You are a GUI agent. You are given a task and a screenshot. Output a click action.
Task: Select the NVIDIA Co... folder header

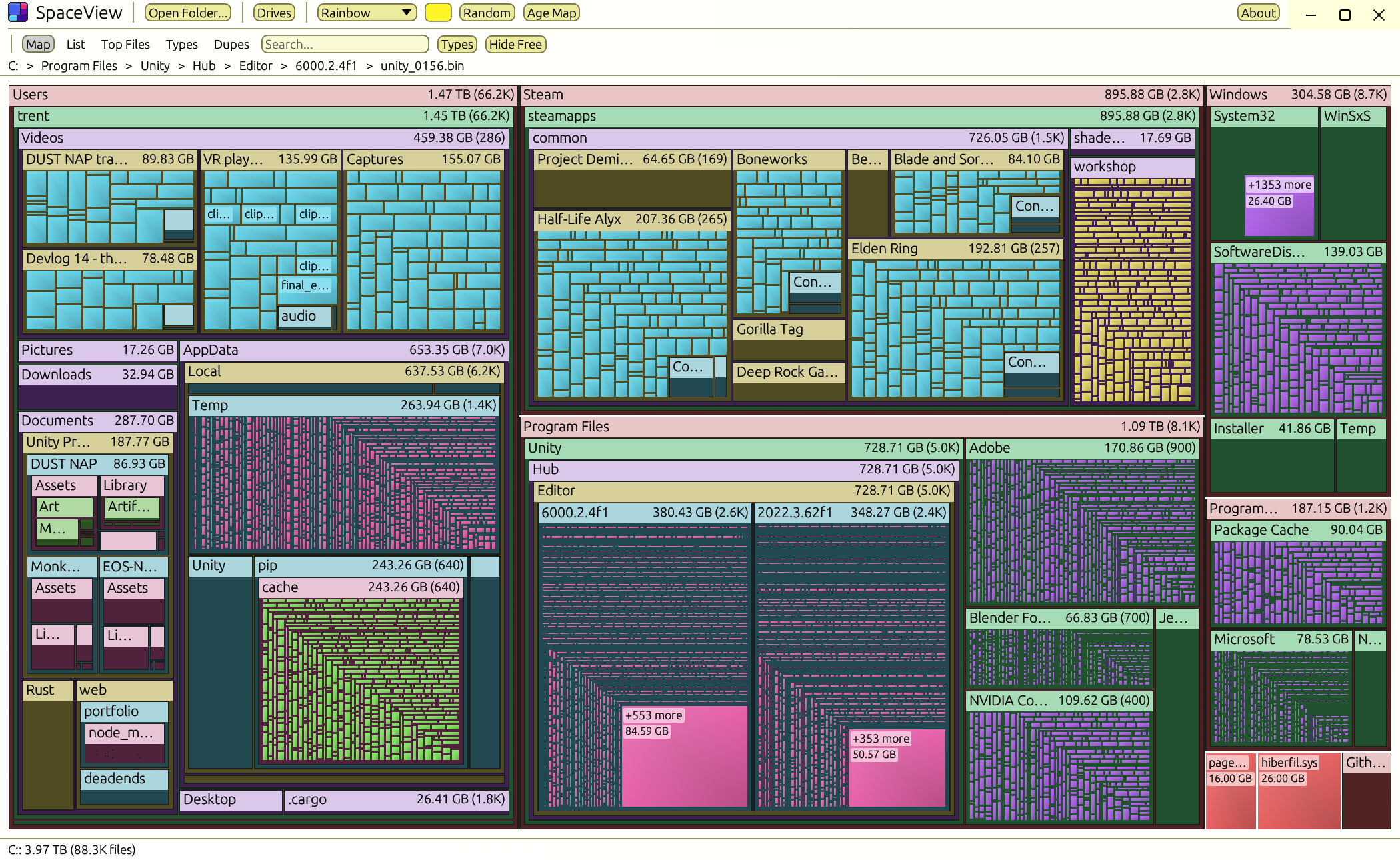(x=1059, y=700)
